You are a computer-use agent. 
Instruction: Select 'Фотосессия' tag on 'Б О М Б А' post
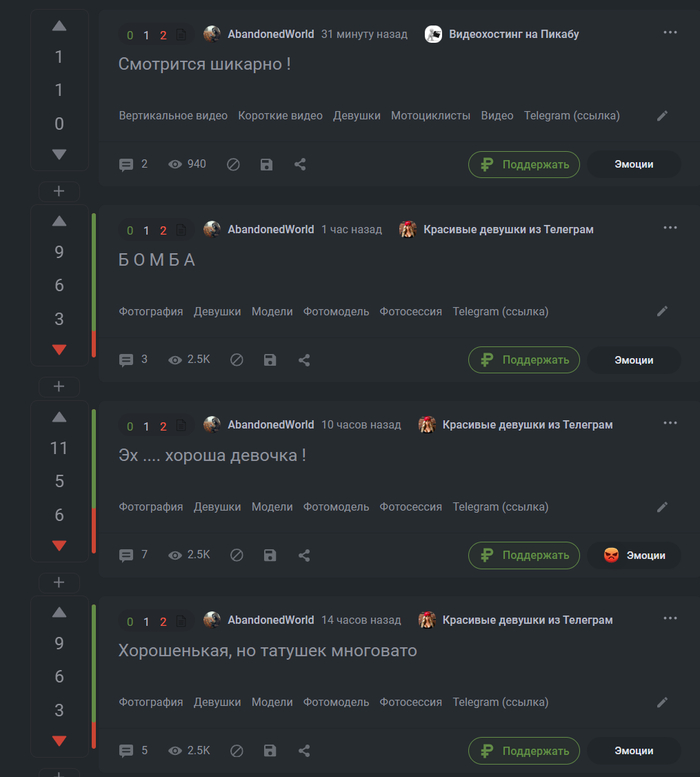pyautogui.click(x=411, y=311)
